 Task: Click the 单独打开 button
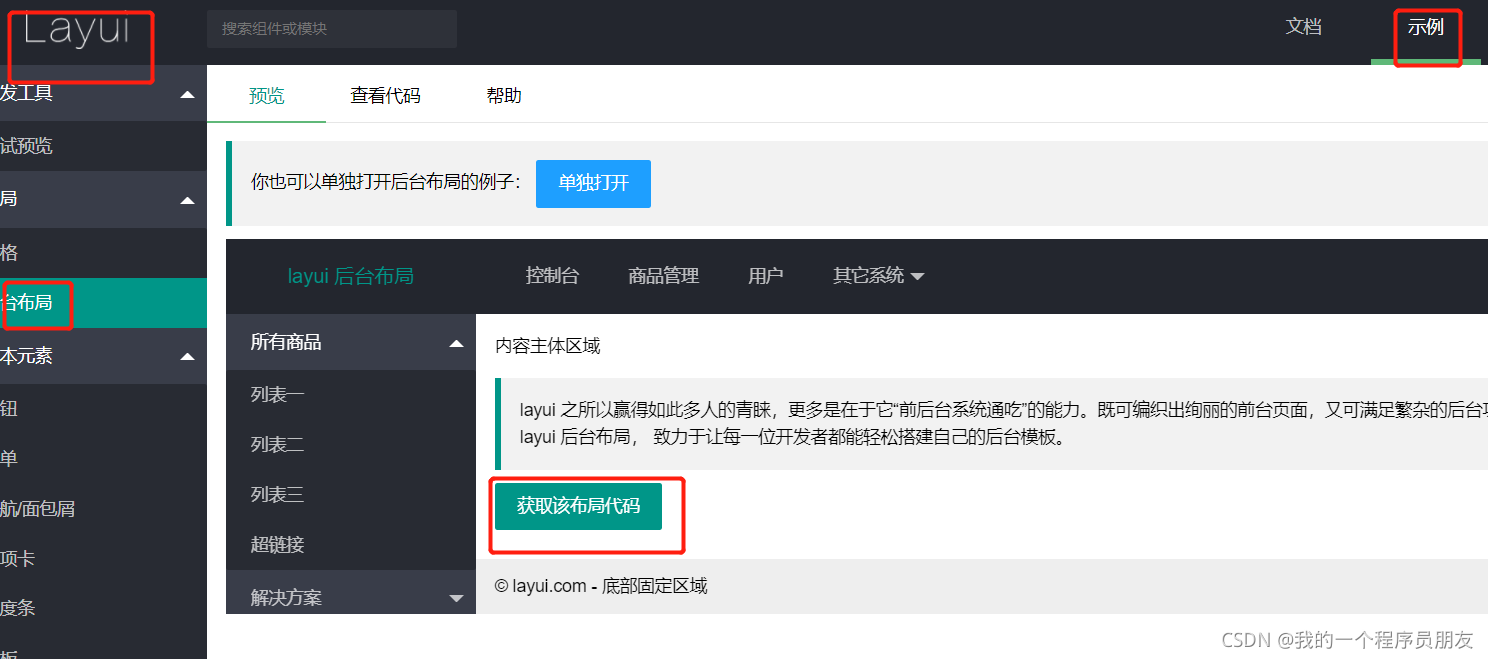593,184
